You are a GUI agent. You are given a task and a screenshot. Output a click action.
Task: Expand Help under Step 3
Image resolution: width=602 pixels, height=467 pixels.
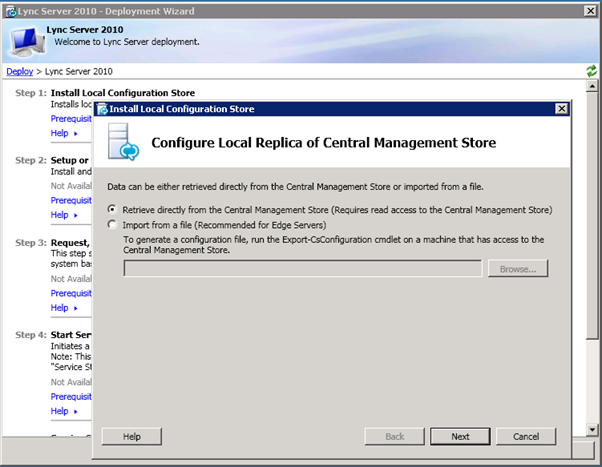[x=63, y=307]
